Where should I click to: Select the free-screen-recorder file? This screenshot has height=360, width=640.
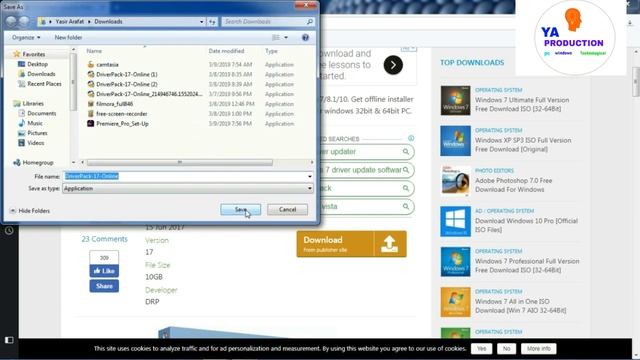point(122,113)
